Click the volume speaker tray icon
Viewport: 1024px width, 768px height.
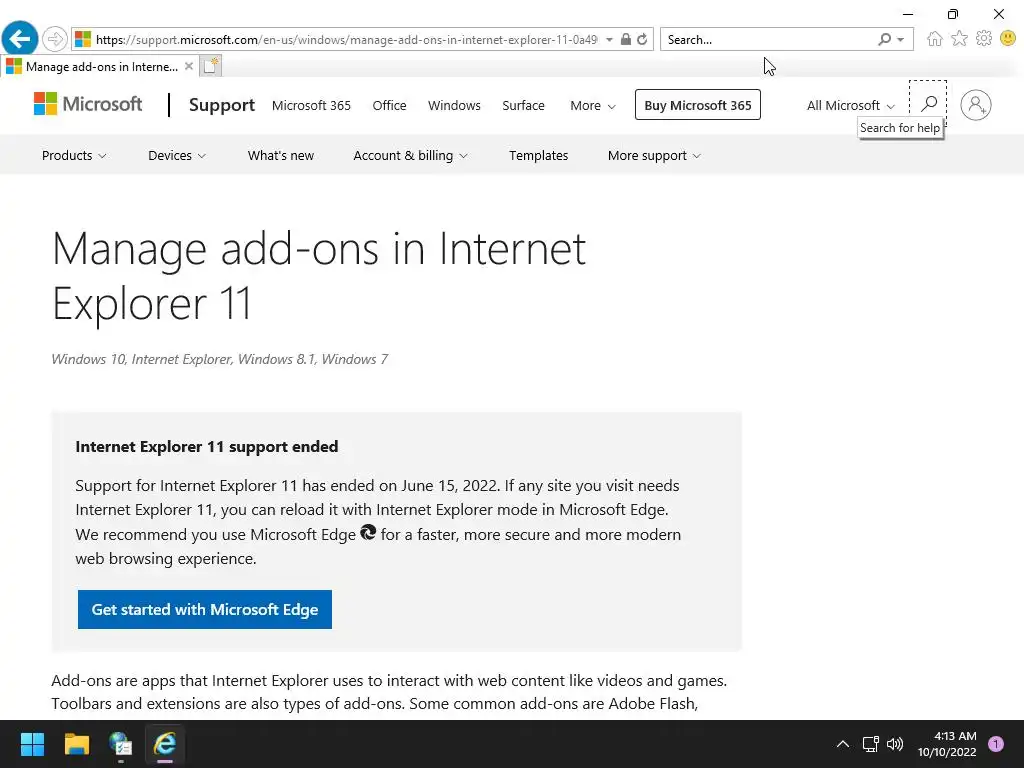pyautogui.click(x=895, y=744)
